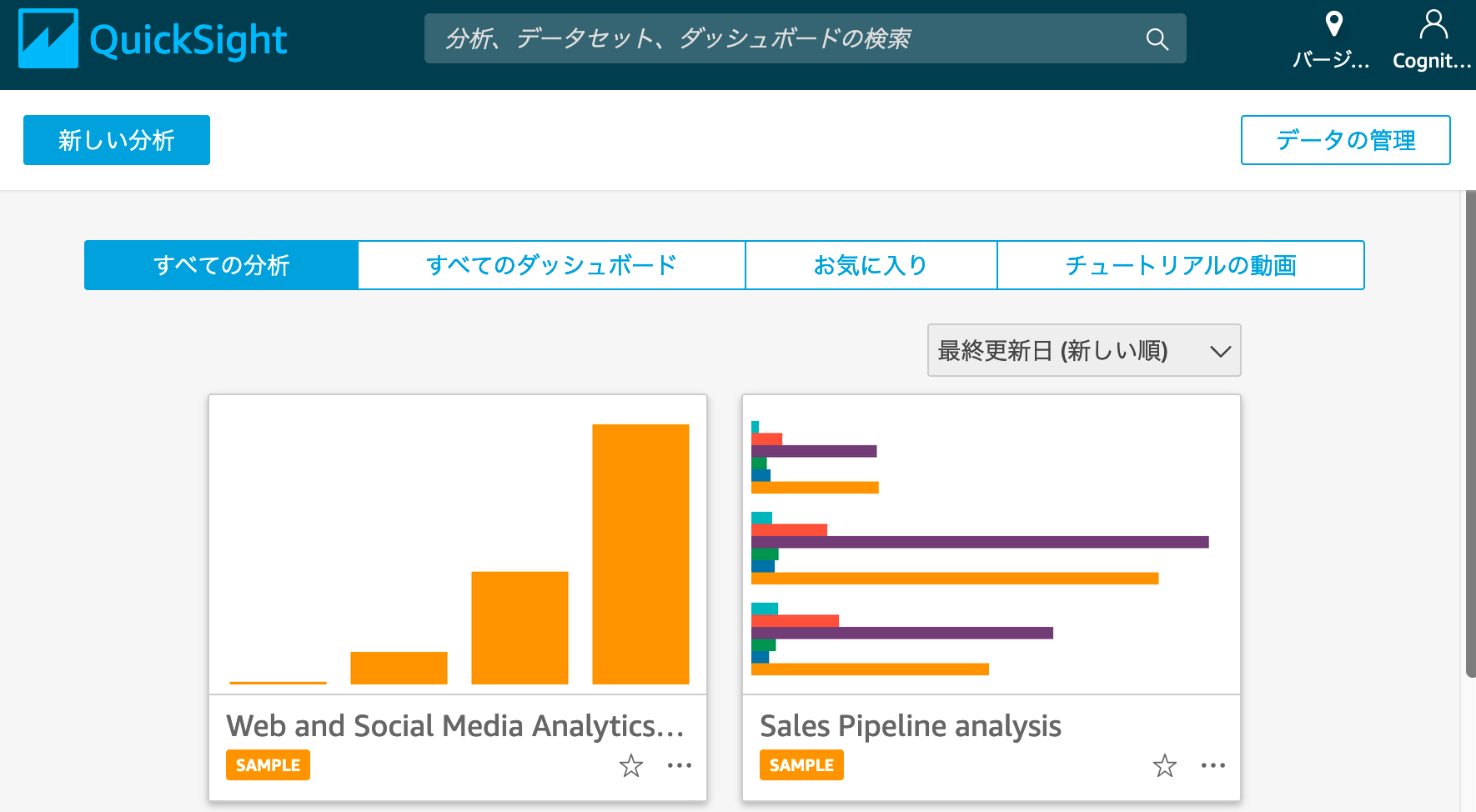1476x812 pixels.
Task: Select the すべての分析 filter tab
Action: tap(221, 264)
